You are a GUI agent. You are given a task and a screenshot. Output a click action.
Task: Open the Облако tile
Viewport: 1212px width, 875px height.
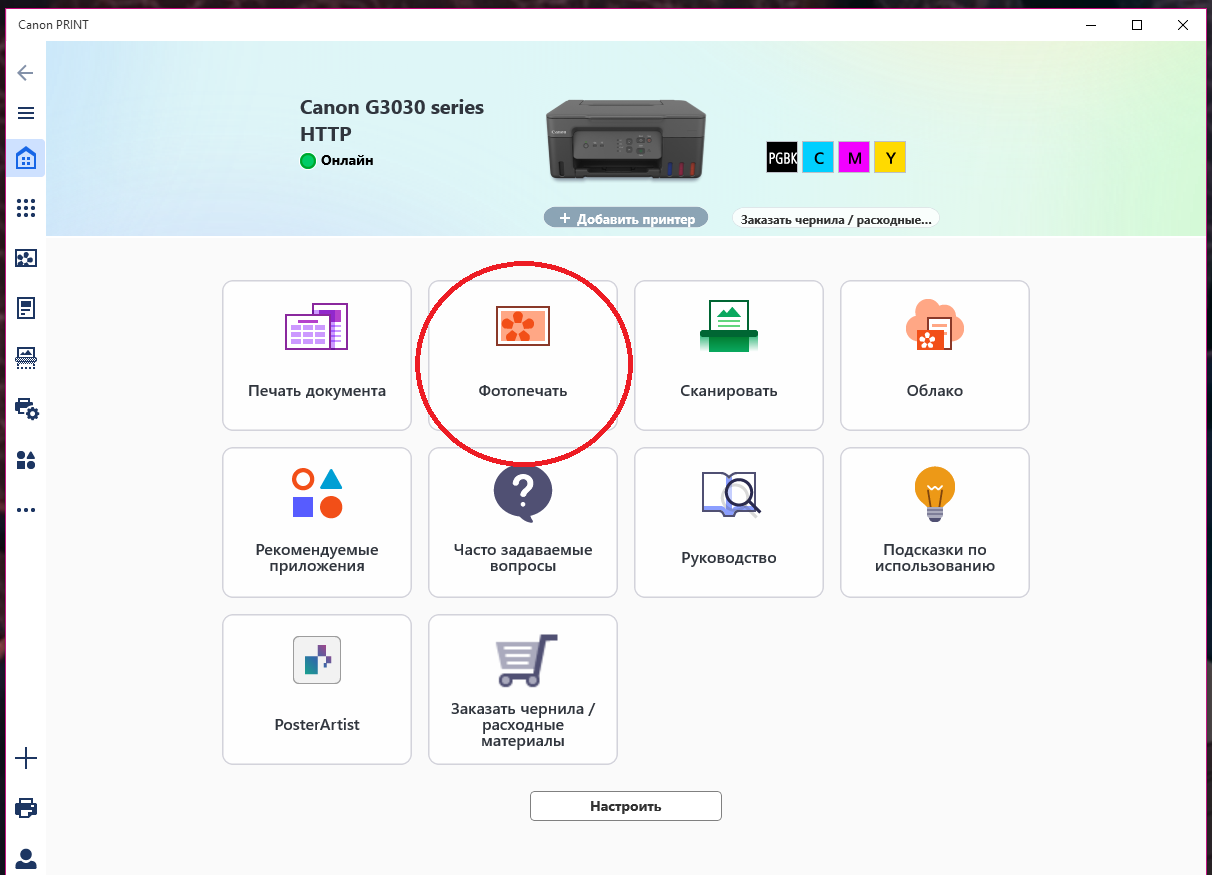click(x=935, y=355)
